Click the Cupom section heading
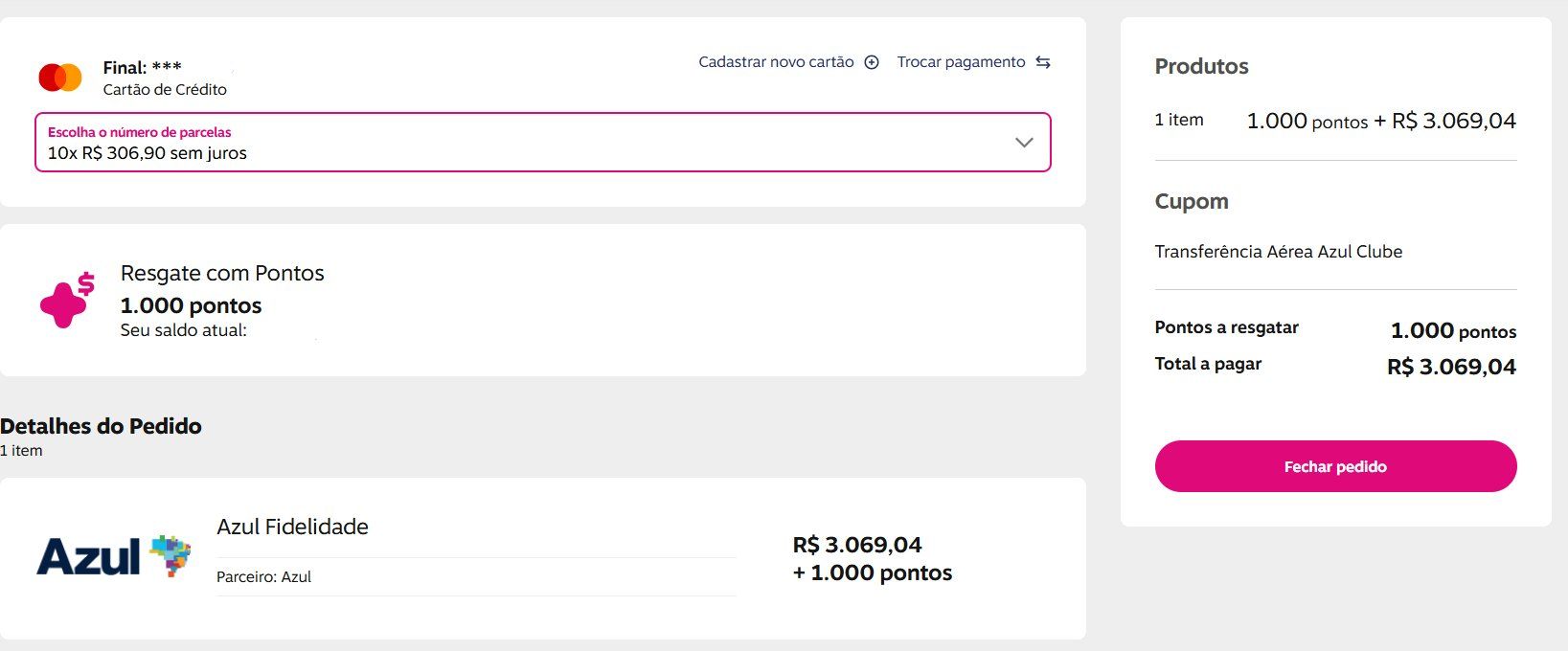1568x651 pixels. [x=1191, y=201]
